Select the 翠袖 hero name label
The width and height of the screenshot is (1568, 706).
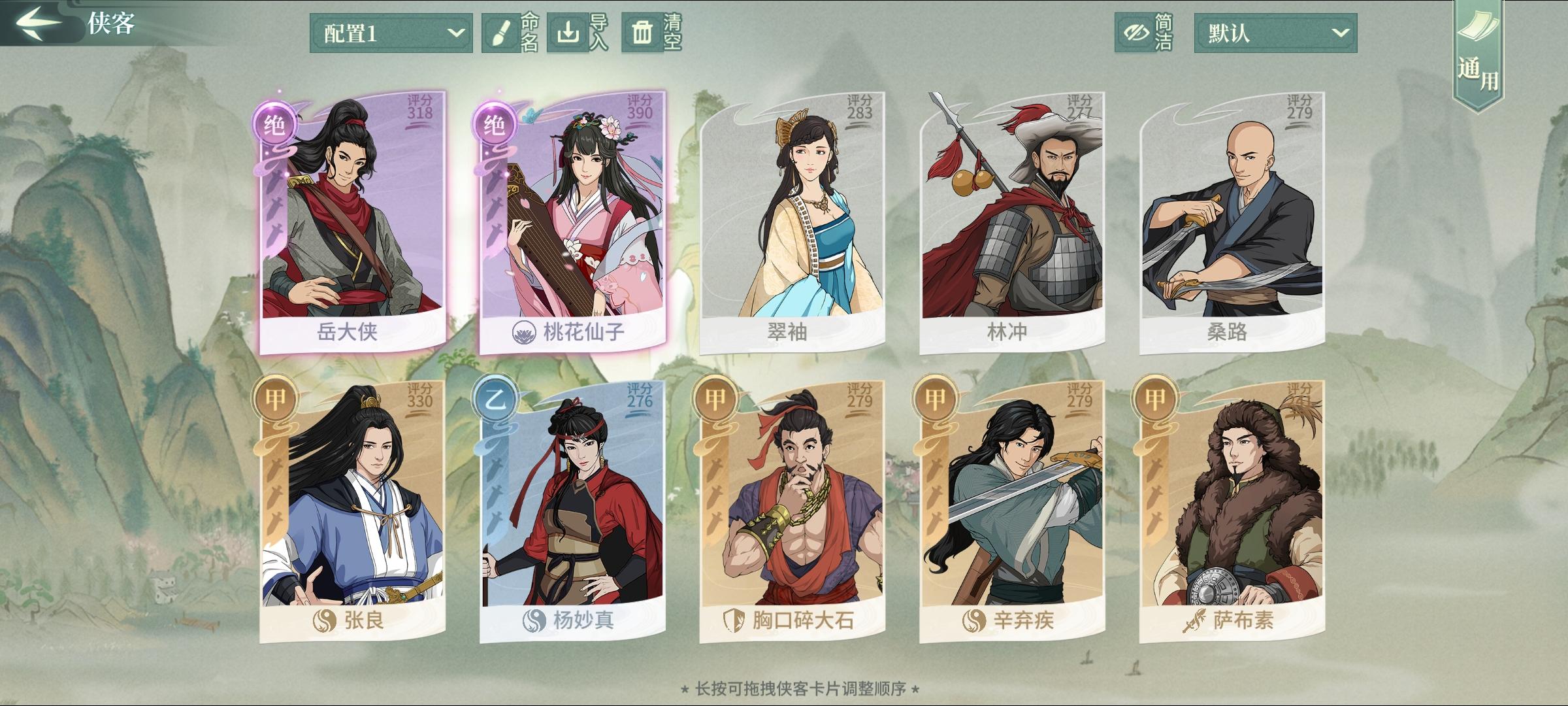(787, 332)
